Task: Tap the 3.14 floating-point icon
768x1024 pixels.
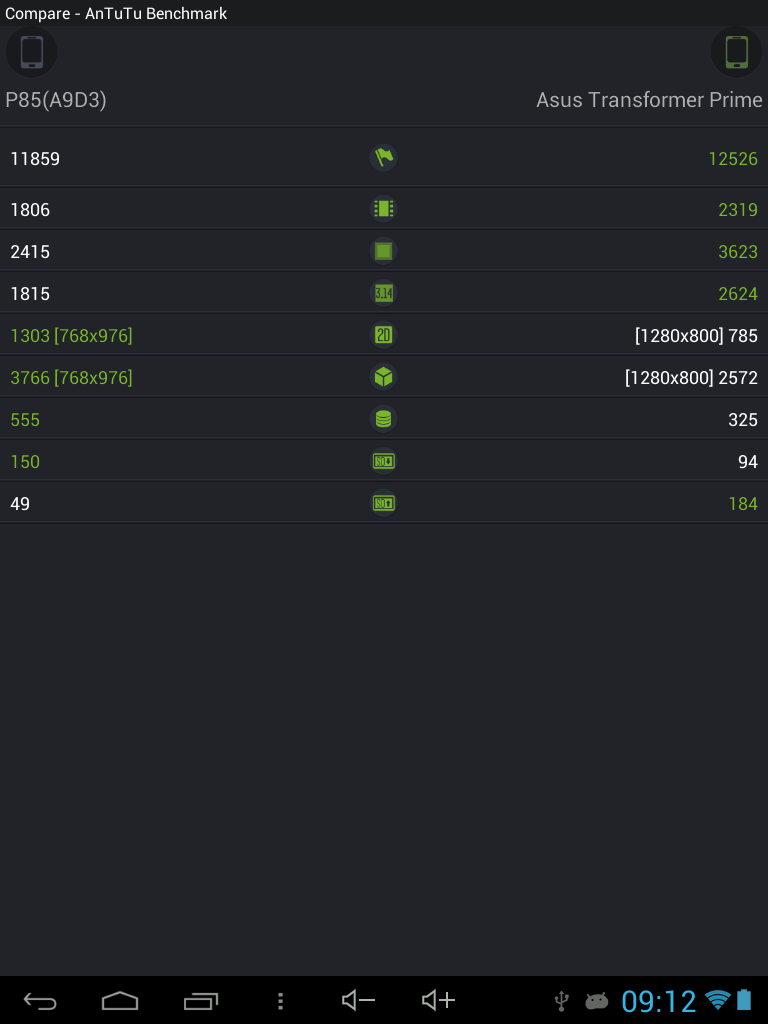Action: point(383,293)
